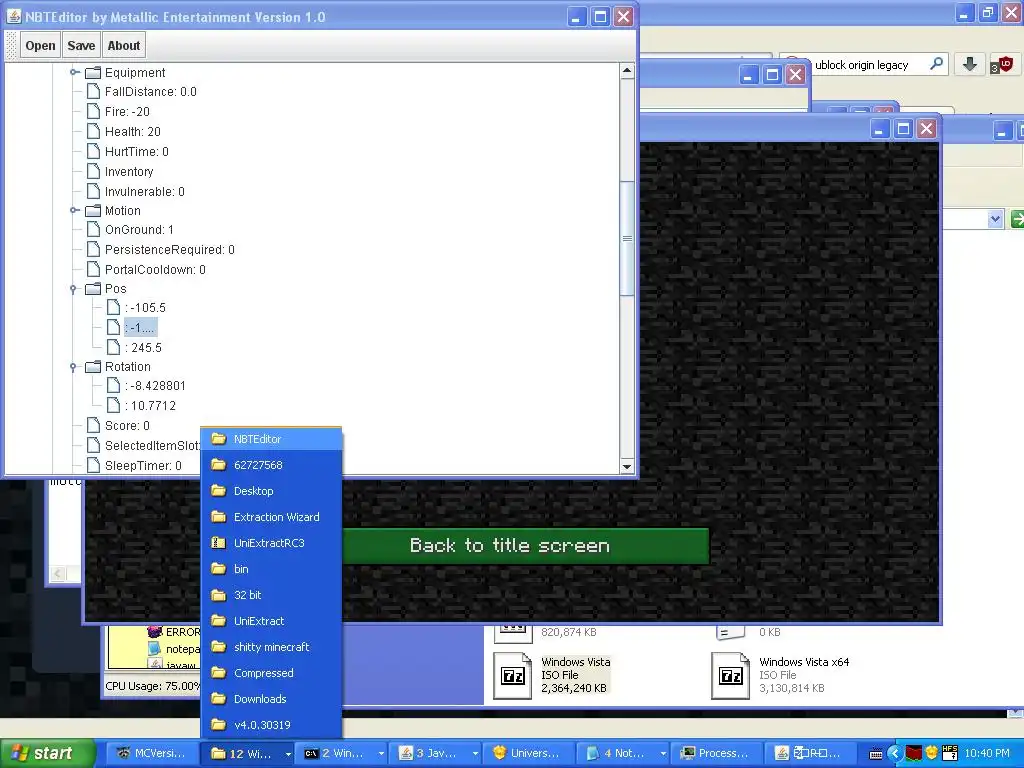Choose Extraction Wizard in taskbar popup
1024x768 pixels.
[x=271, y=517]
